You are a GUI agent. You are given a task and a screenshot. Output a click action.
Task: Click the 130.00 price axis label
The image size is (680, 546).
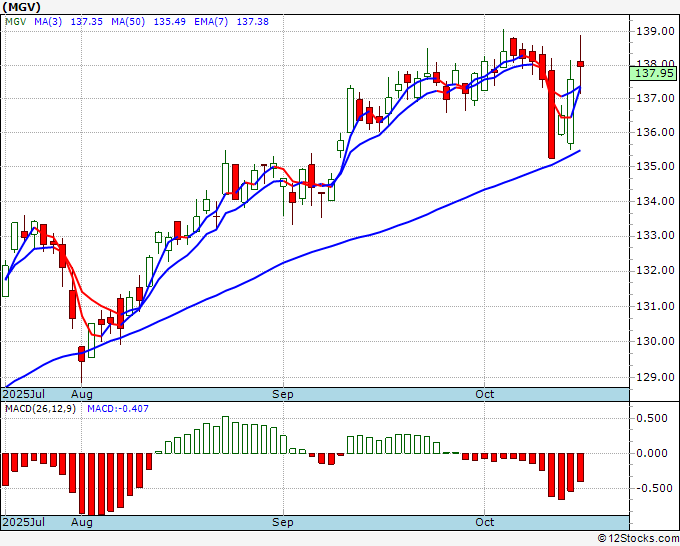[655, 341]
